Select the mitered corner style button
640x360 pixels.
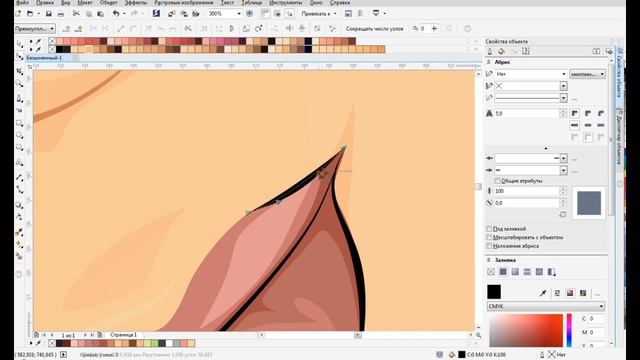tap(575, 113)
